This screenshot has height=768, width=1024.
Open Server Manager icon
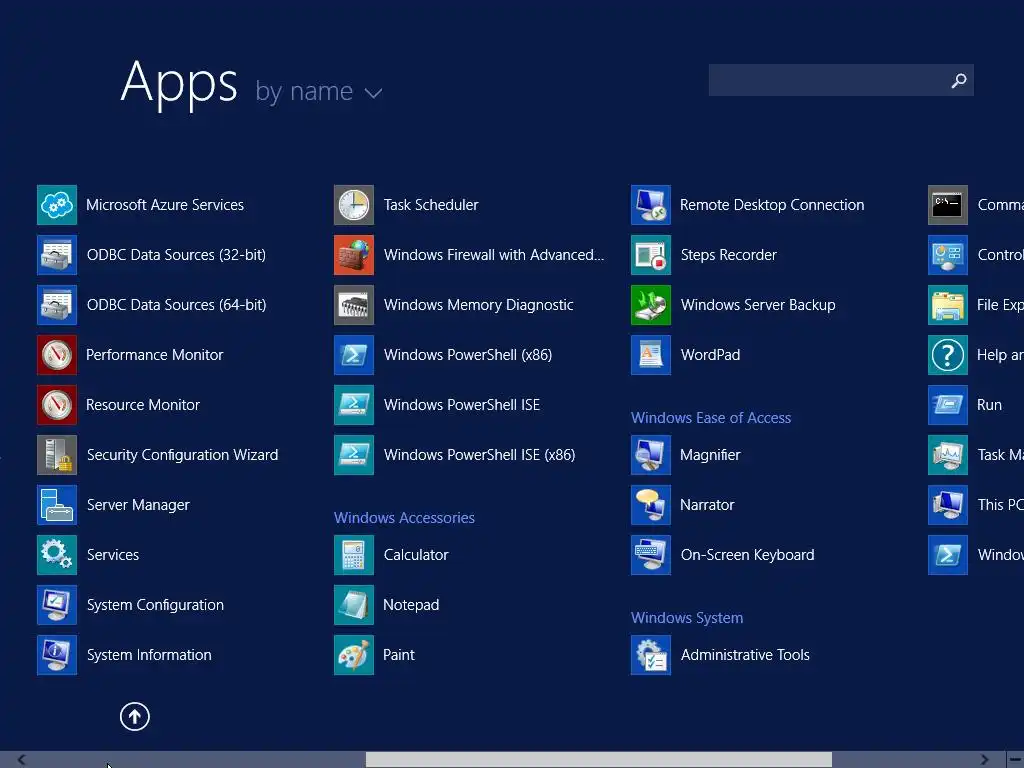[57, 505]
